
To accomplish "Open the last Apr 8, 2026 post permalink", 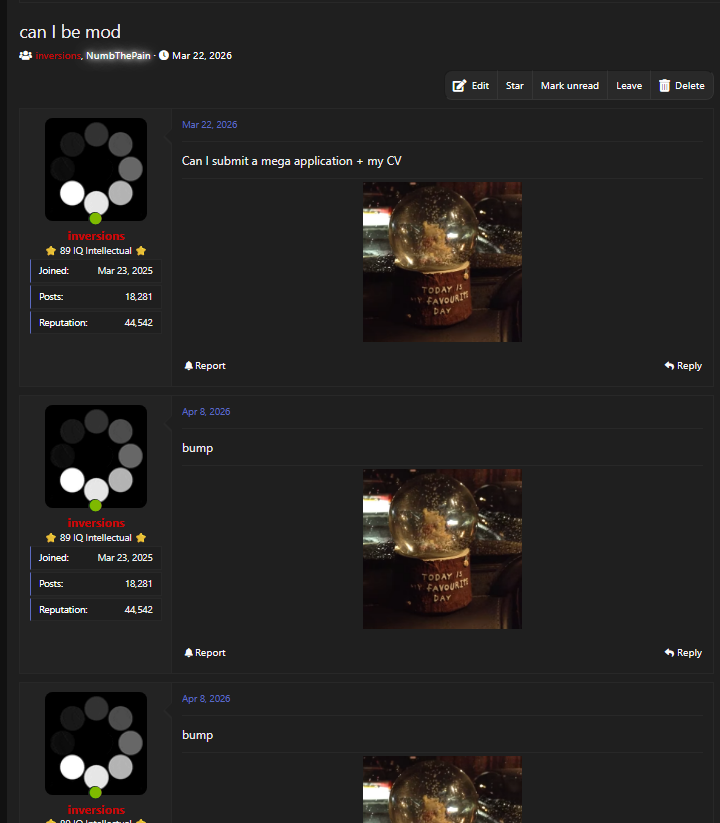I will [x=206, y=699].
